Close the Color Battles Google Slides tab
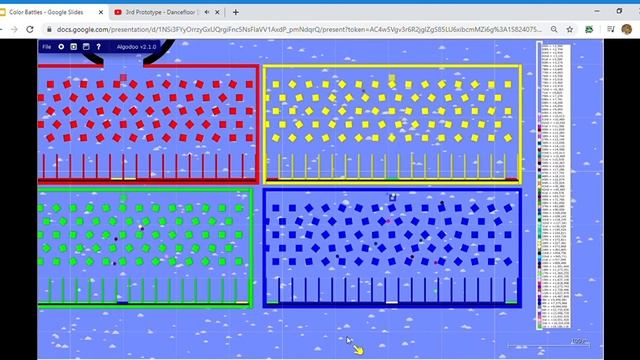Screen dimensions: 640x360 point(101,12)
